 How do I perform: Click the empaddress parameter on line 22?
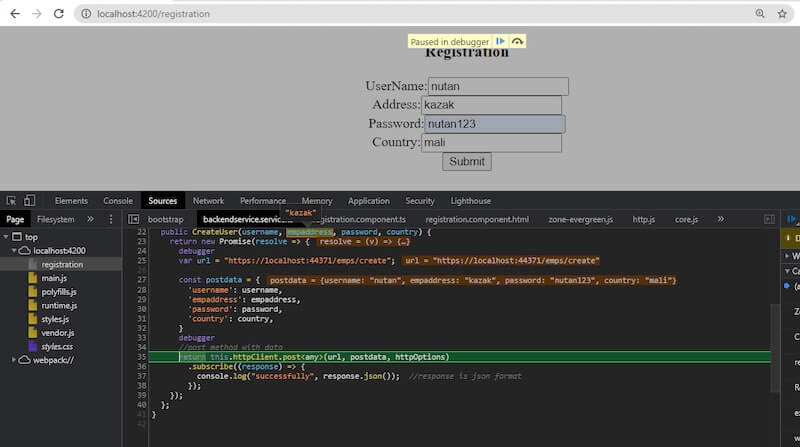309,232
